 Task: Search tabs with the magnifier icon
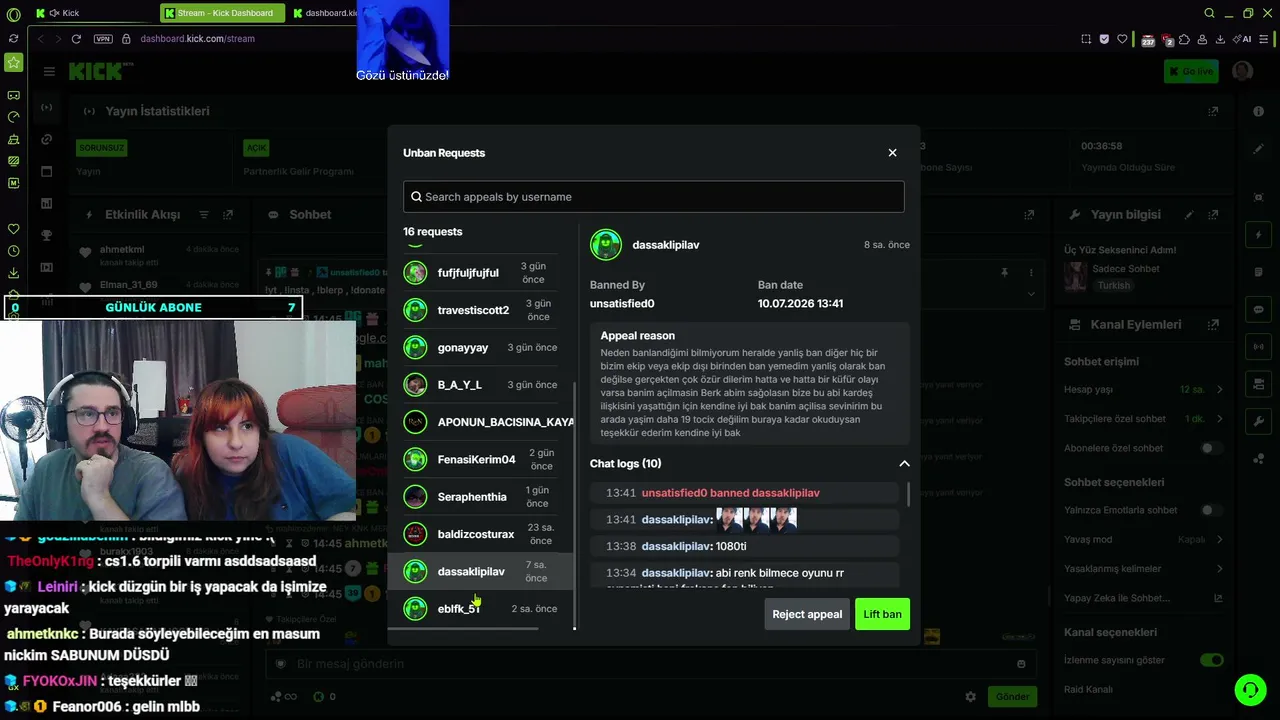coord(1209,13)
